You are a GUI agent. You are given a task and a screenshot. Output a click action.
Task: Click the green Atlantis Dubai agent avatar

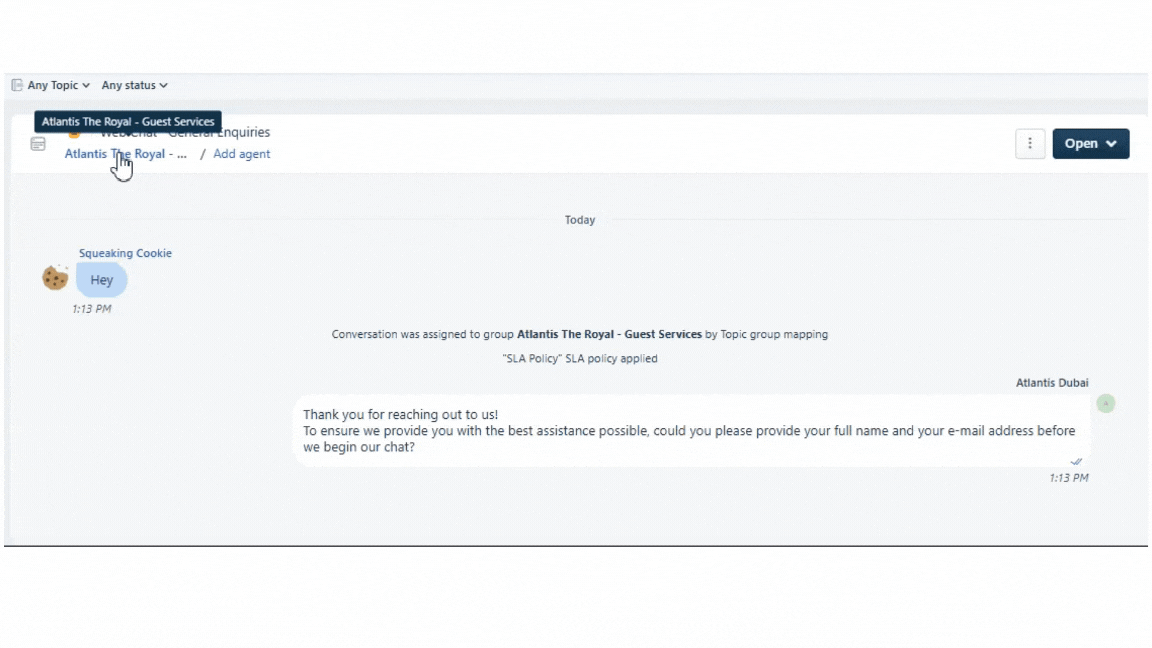pos(1106,403)
